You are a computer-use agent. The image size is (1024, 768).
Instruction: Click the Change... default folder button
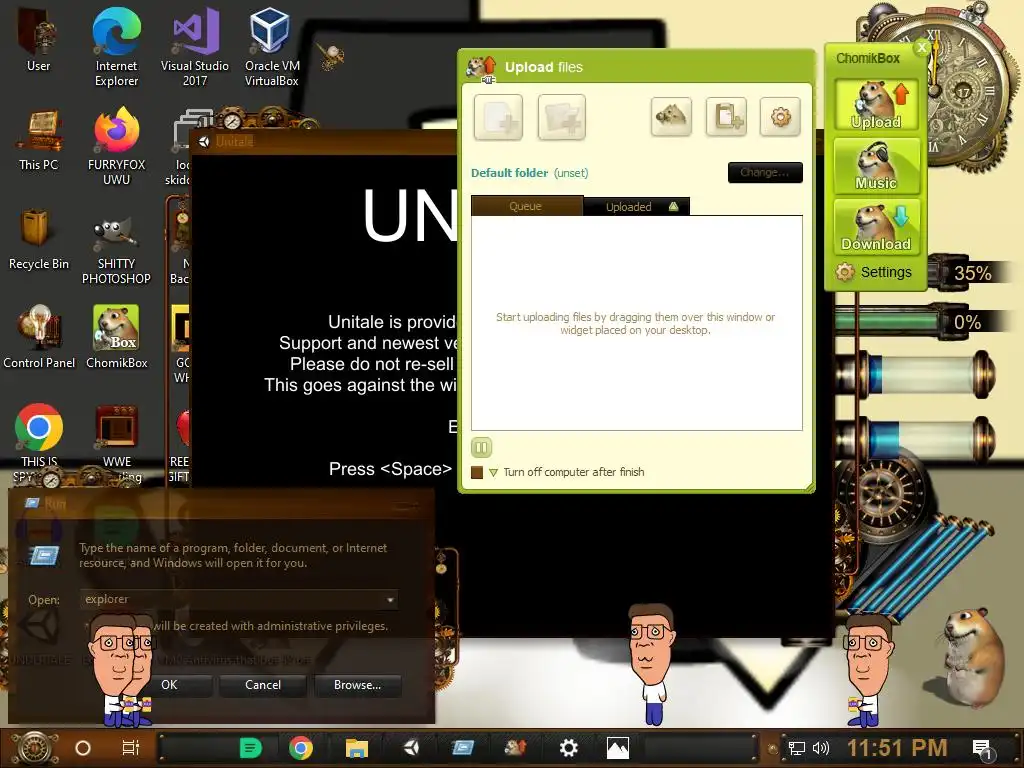(765, 172)
